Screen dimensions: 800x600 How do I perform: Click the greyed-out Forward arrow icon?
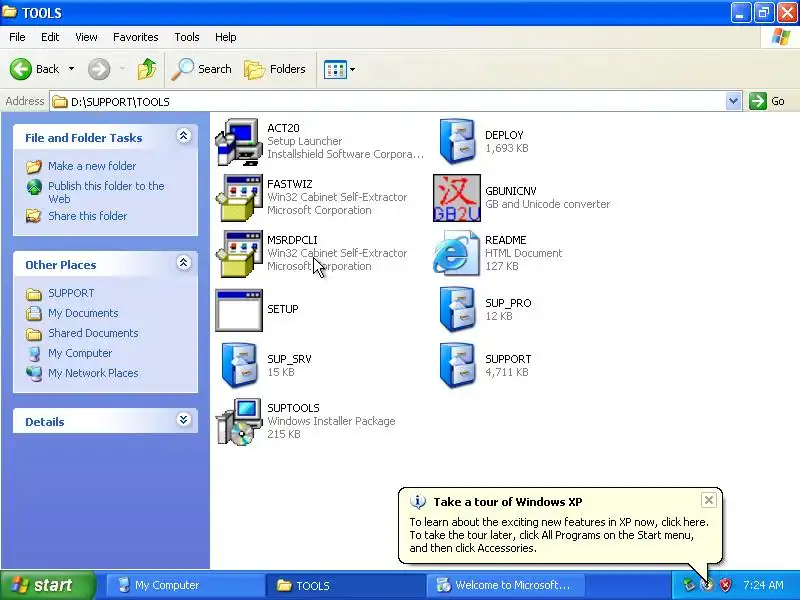click(x=99, y=69)
